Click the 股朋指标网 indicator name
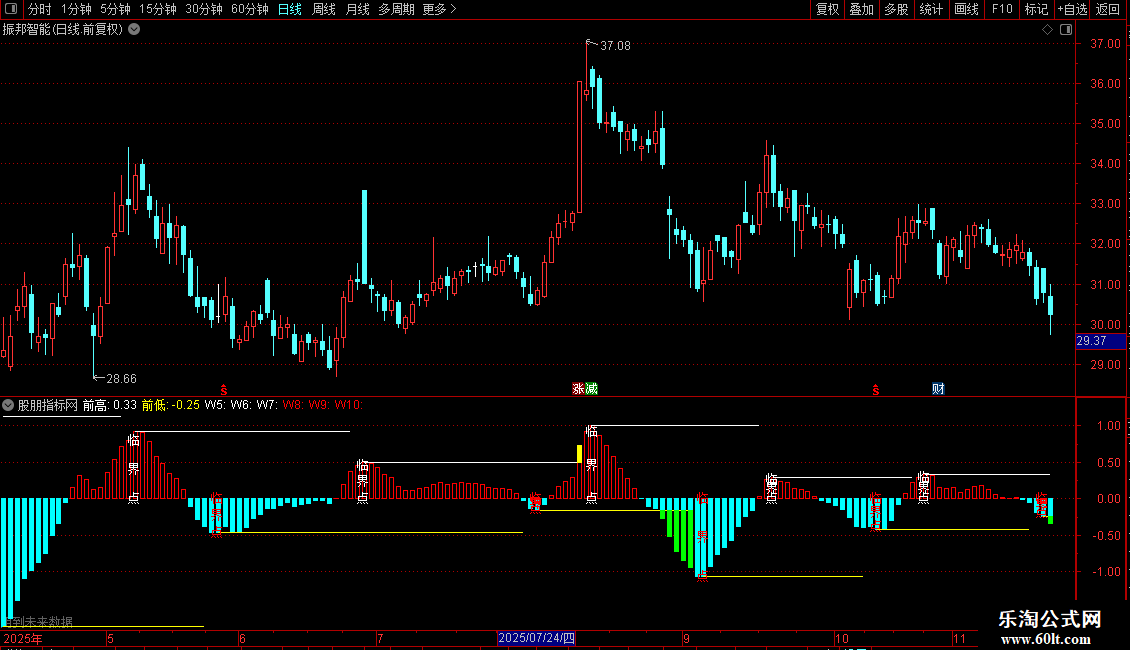The image size is (1130, 650). [48, 405]
